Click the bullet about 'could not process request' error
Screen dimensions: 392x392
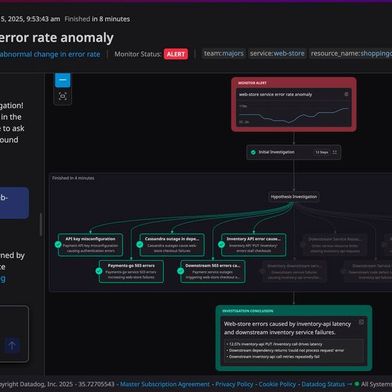tap(286, 350)
